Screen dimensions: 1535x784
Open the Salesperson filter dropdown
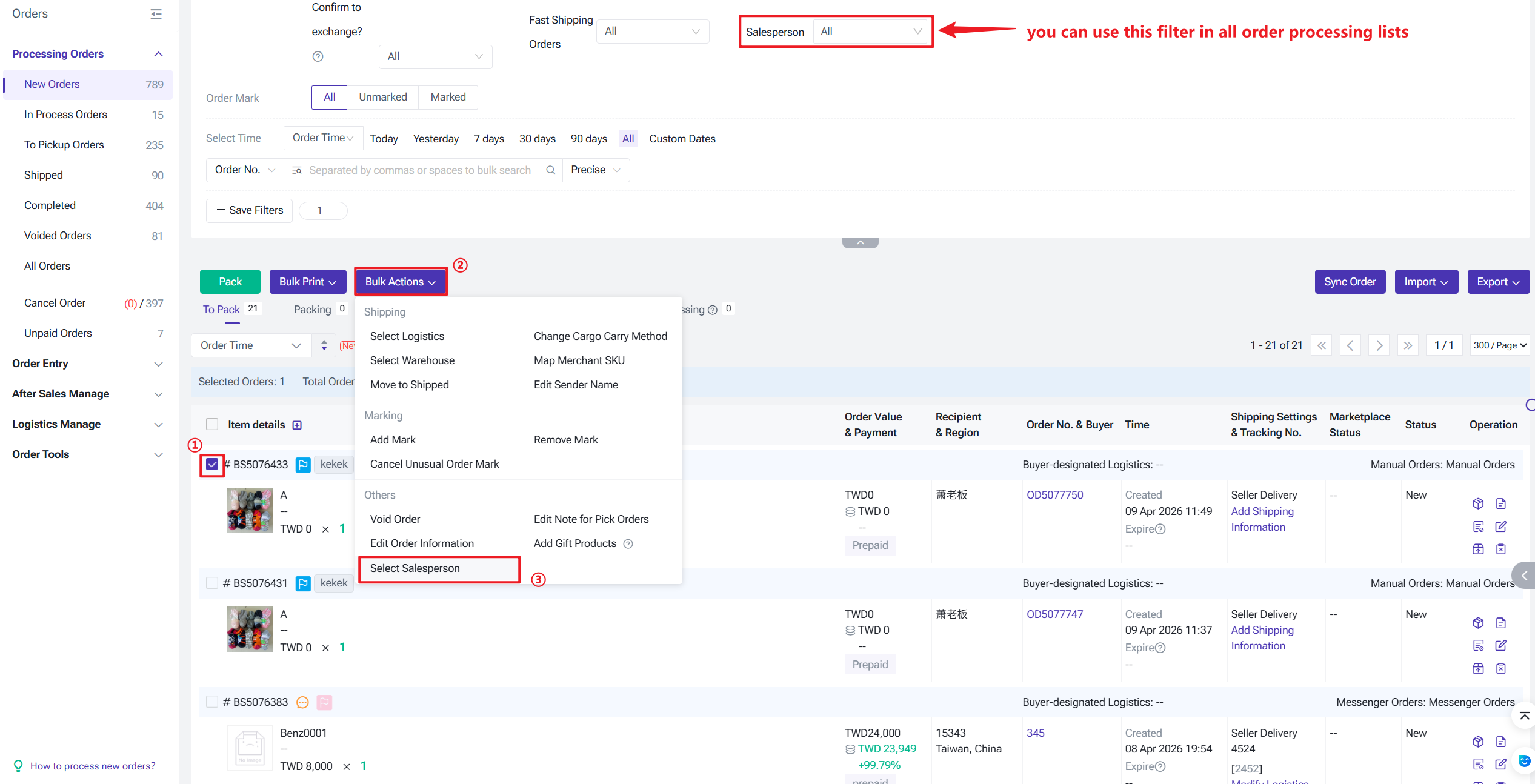pyautogui.click(x=870, y=32)
